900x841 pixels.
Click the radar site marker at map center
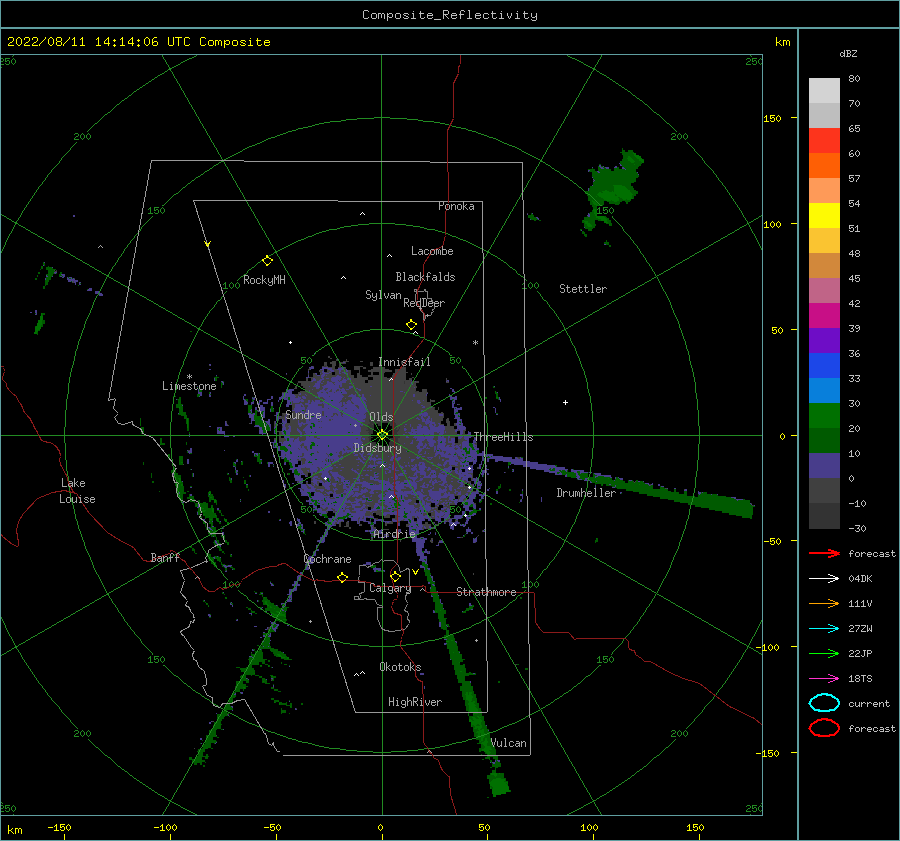[382, 435]
